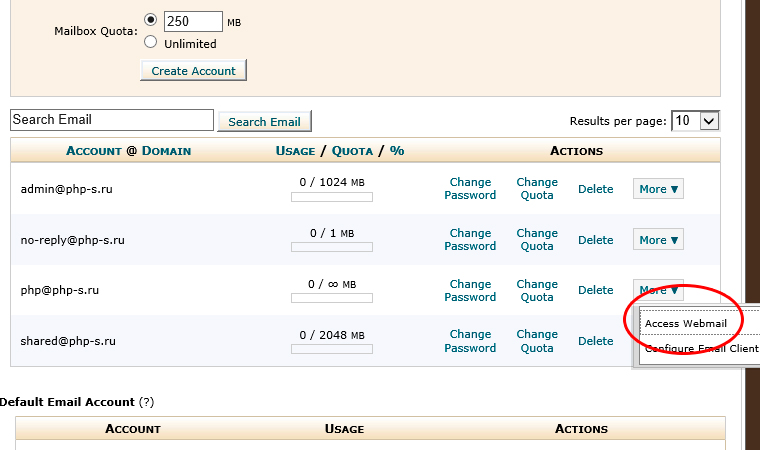Choose Configure Email Client from the menu
The width and height of the screenshot is (760, 450).
[x=701, y=349]
